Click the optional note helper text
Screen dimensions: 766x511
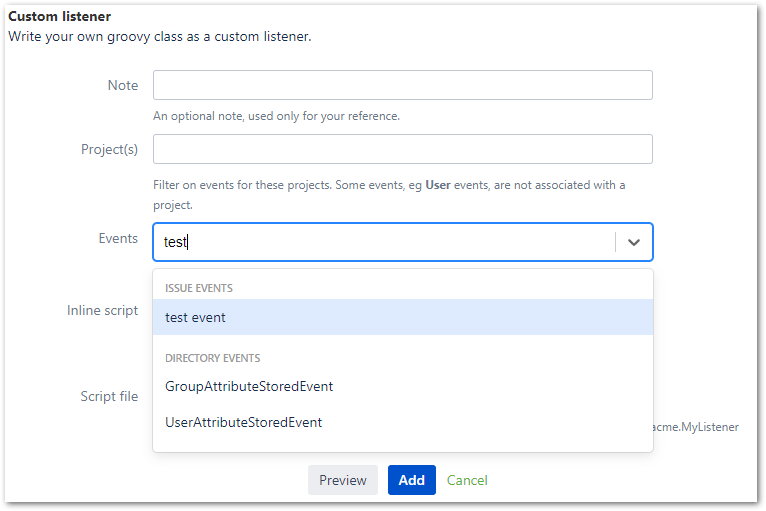276,116
